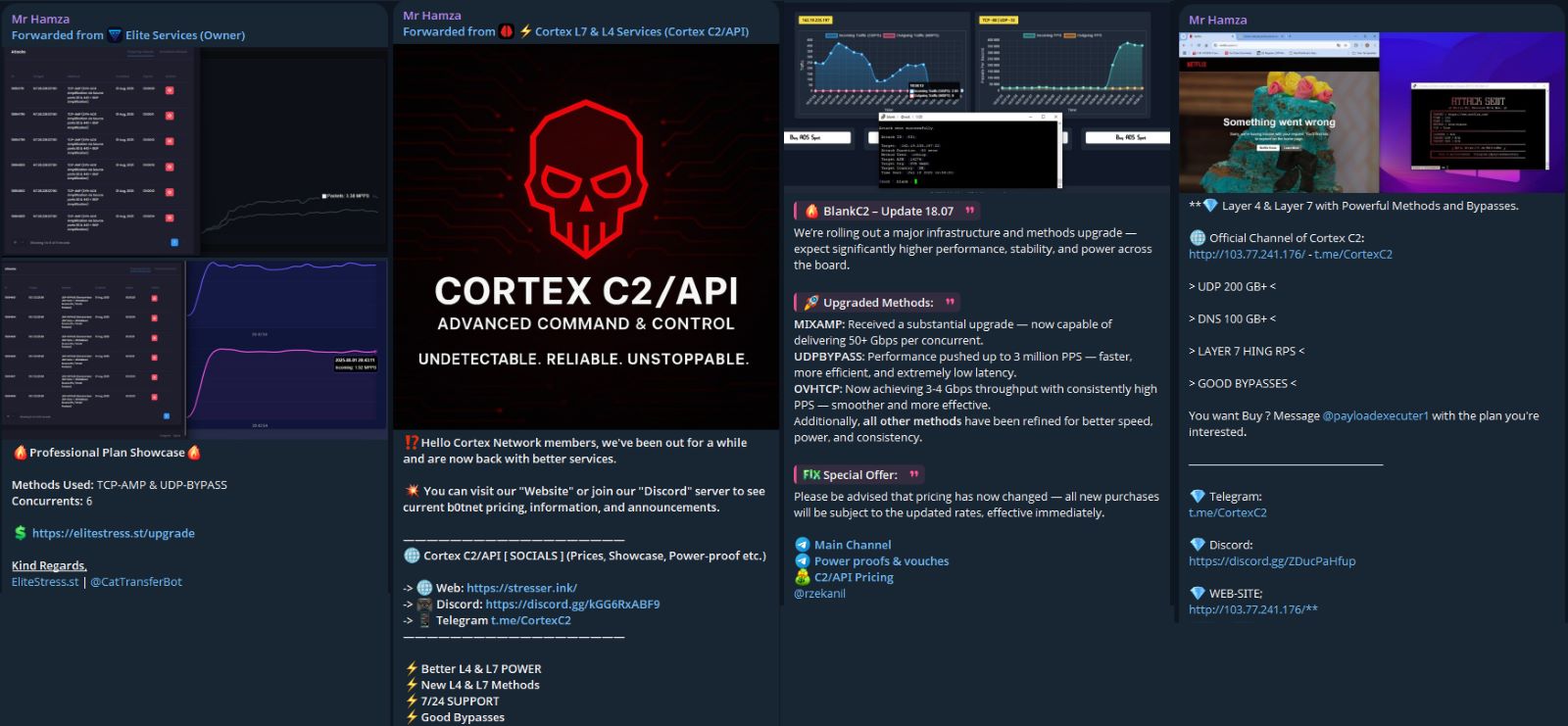The height and width of the screenshot is (726, 1568).
Task: Click the red channel avatar after Forwarded from
Action: [x=506, y=31]
